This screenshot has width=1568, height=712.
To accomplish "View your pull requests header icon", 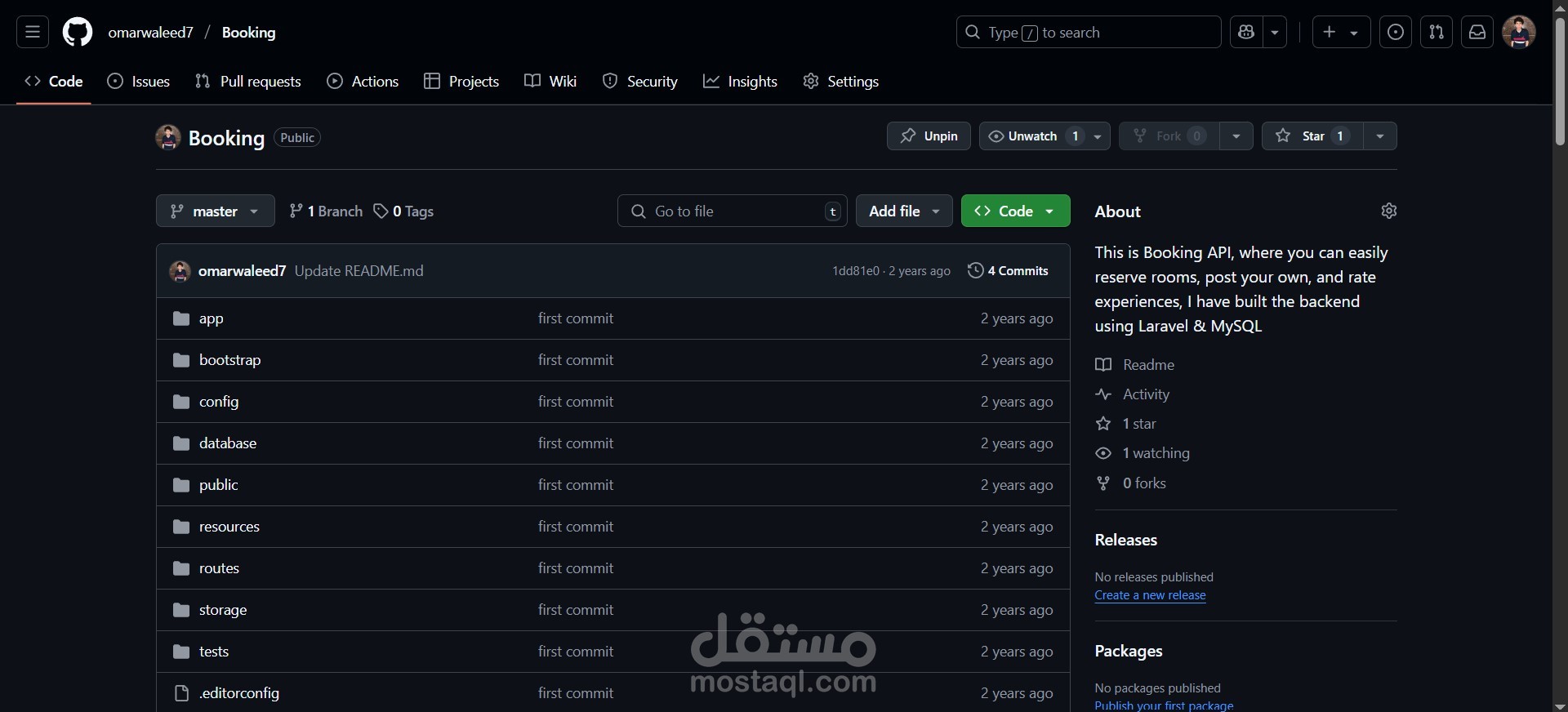I will pos(1437,32).
